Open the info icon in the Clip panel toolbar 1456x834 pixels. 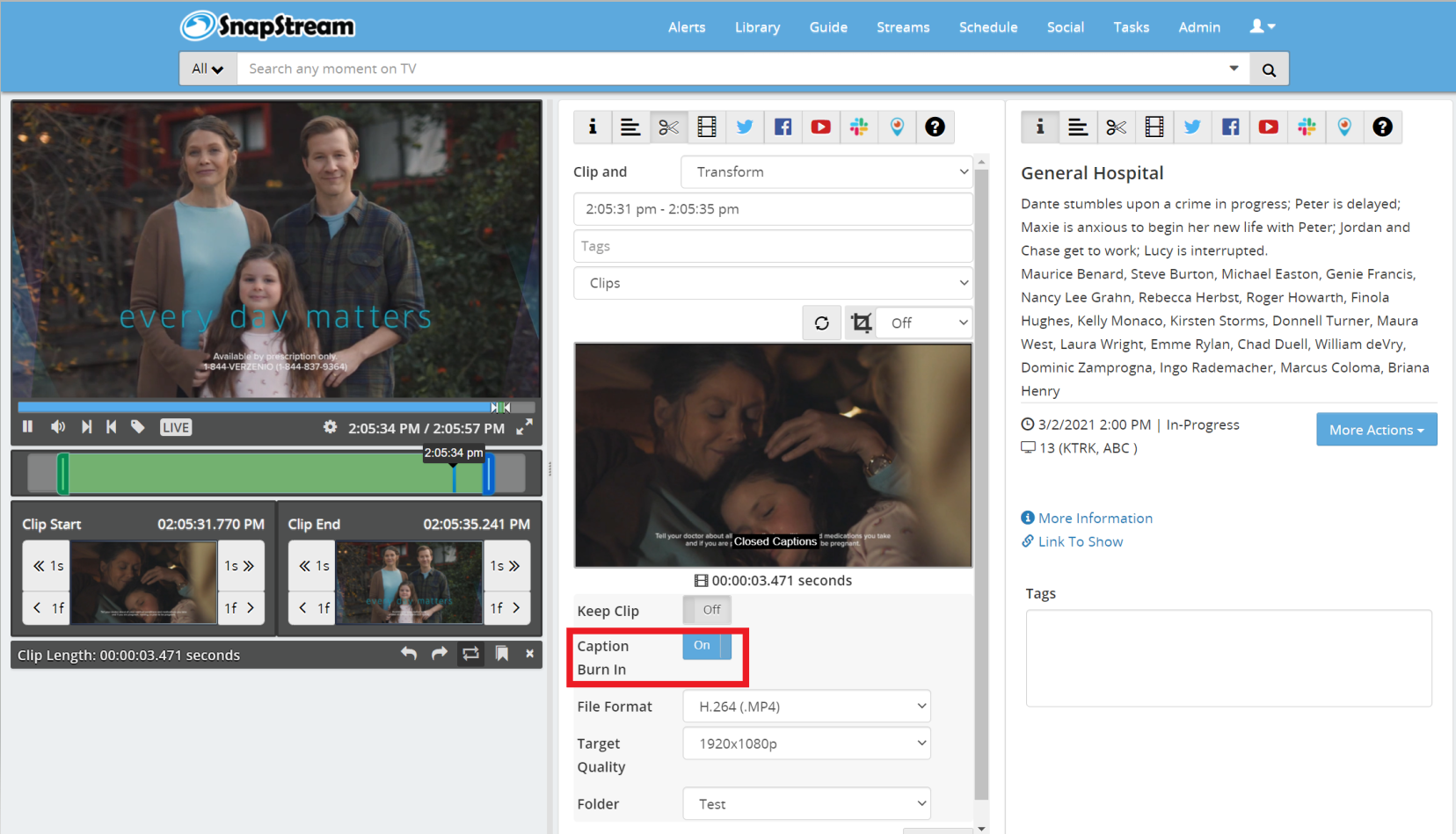pos(593,127)
